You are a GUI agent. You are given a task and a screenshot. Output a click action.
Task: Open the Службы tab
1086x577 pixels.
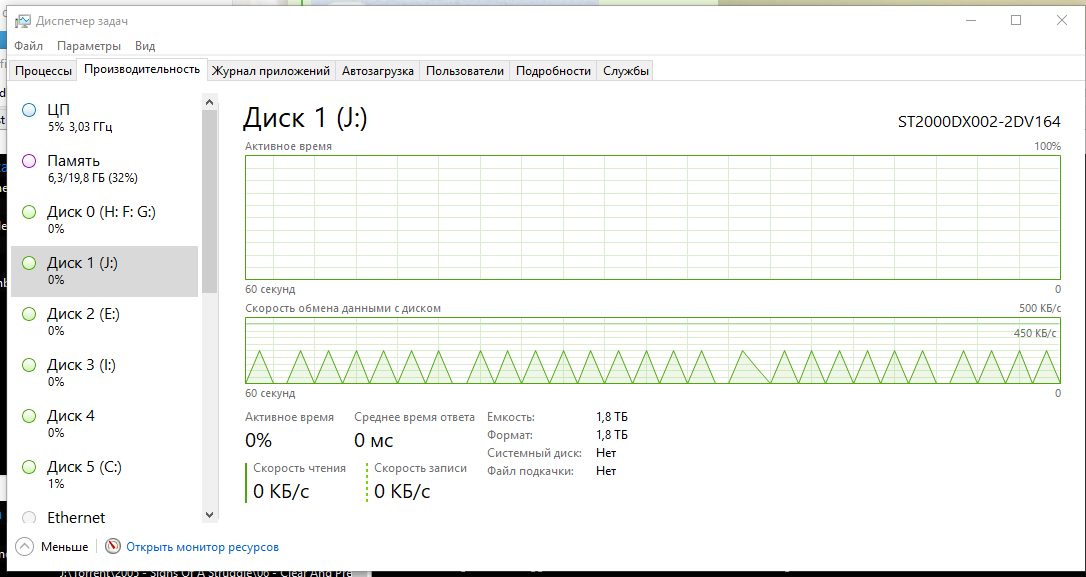(x=625, y=71)
